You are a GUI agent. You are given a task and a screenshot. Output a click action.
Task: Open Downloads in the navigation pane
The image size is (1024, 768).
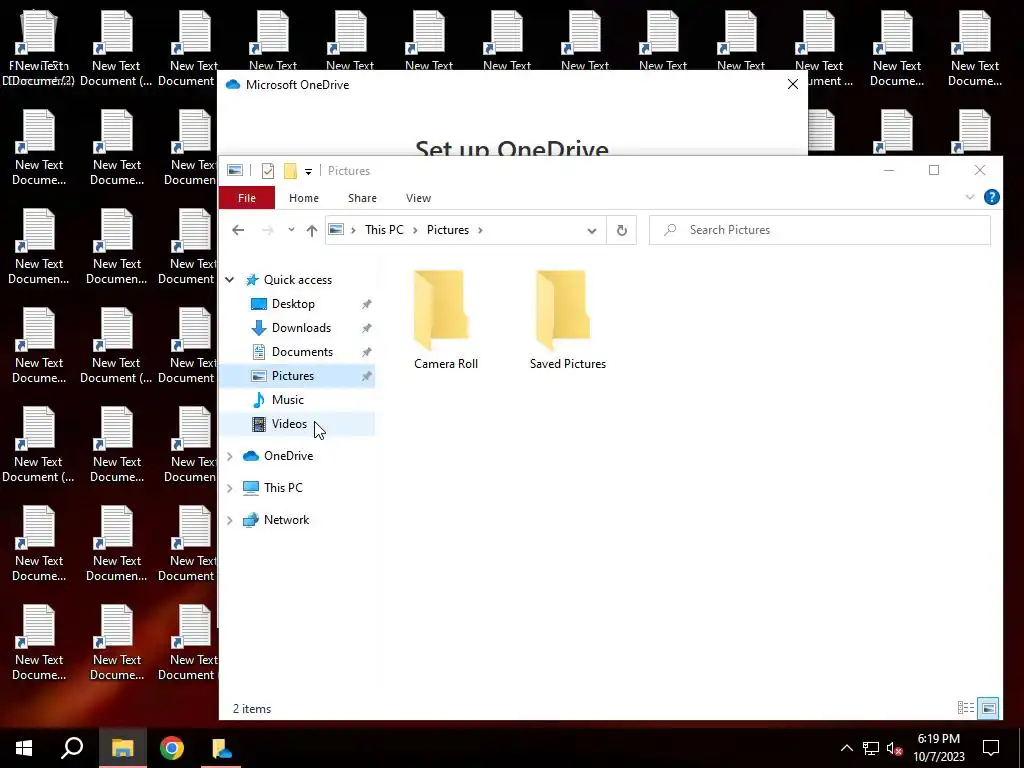pyautogui.click(x=301, y=328)
